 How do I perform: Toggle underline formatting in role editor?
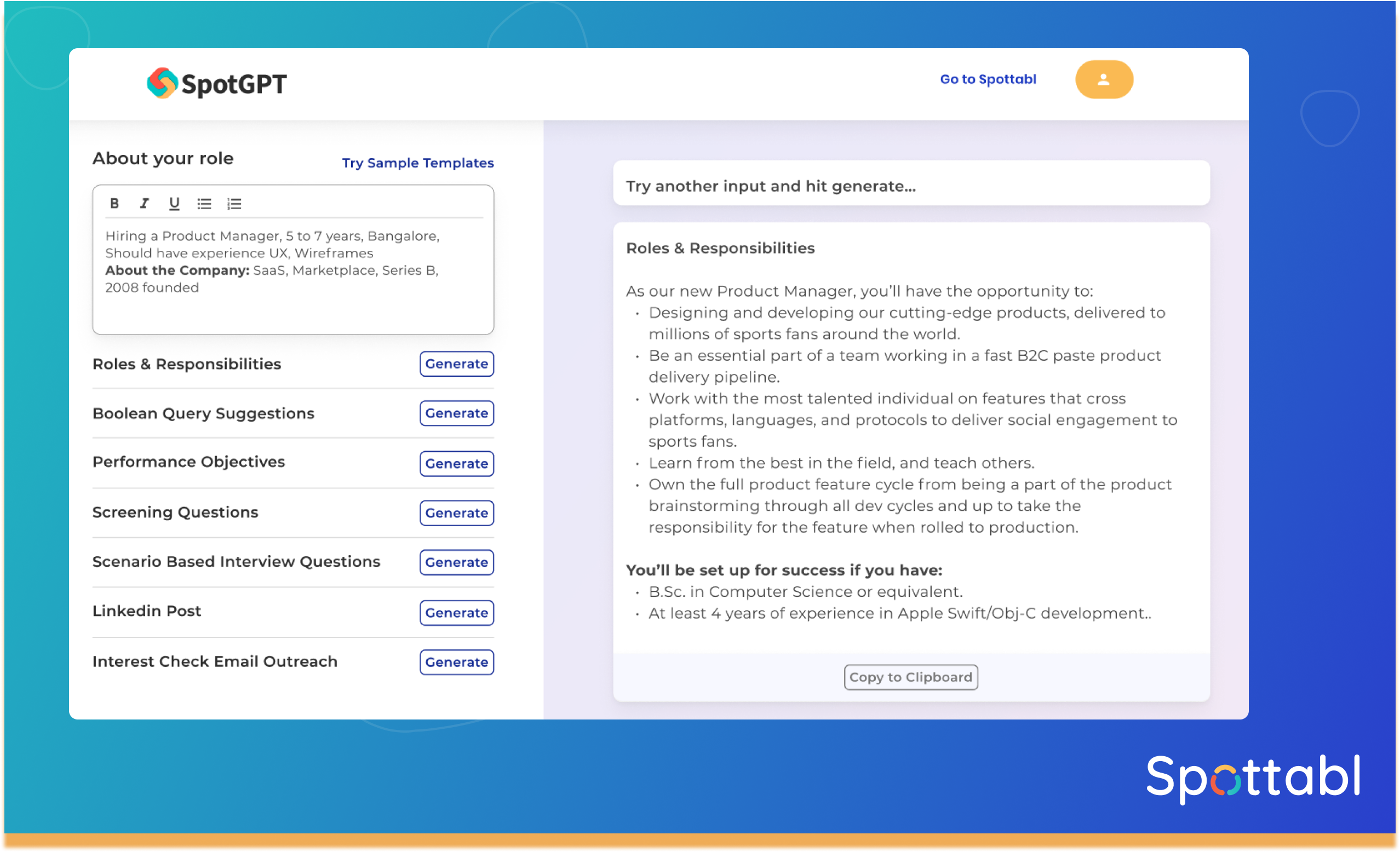(x=174, y=203)
